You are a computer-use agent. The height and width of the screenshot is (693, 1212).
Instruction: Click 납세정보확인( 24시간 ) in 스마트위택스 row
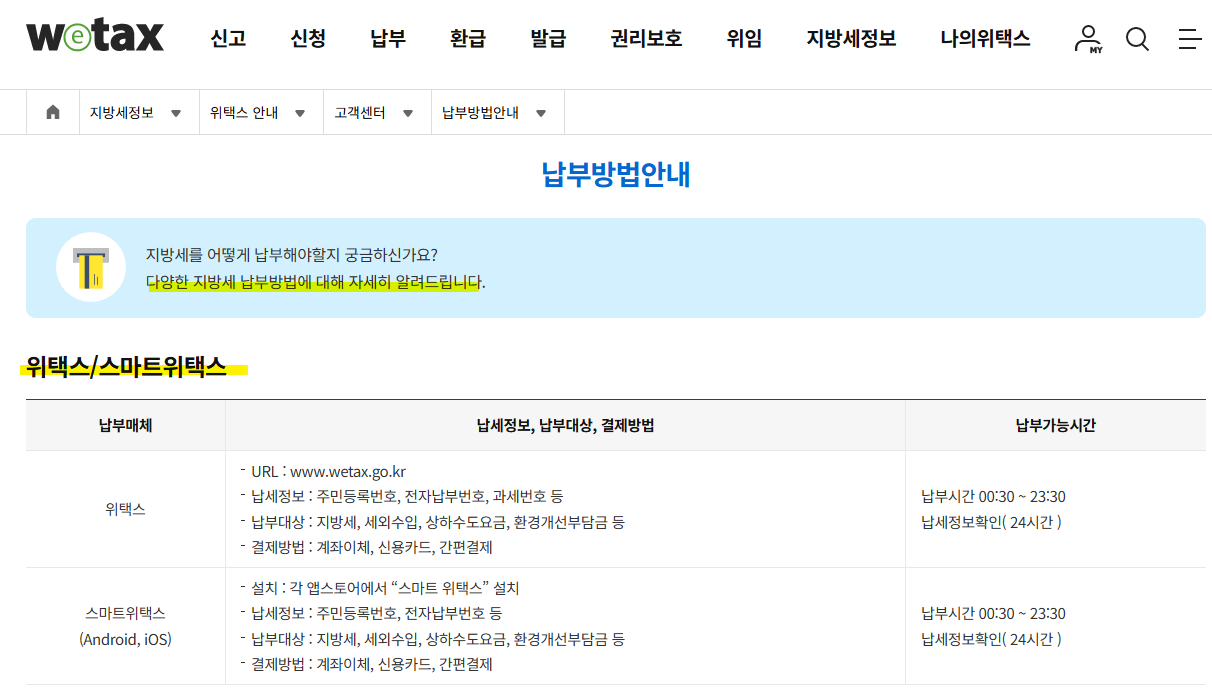(x=991, y=639)
